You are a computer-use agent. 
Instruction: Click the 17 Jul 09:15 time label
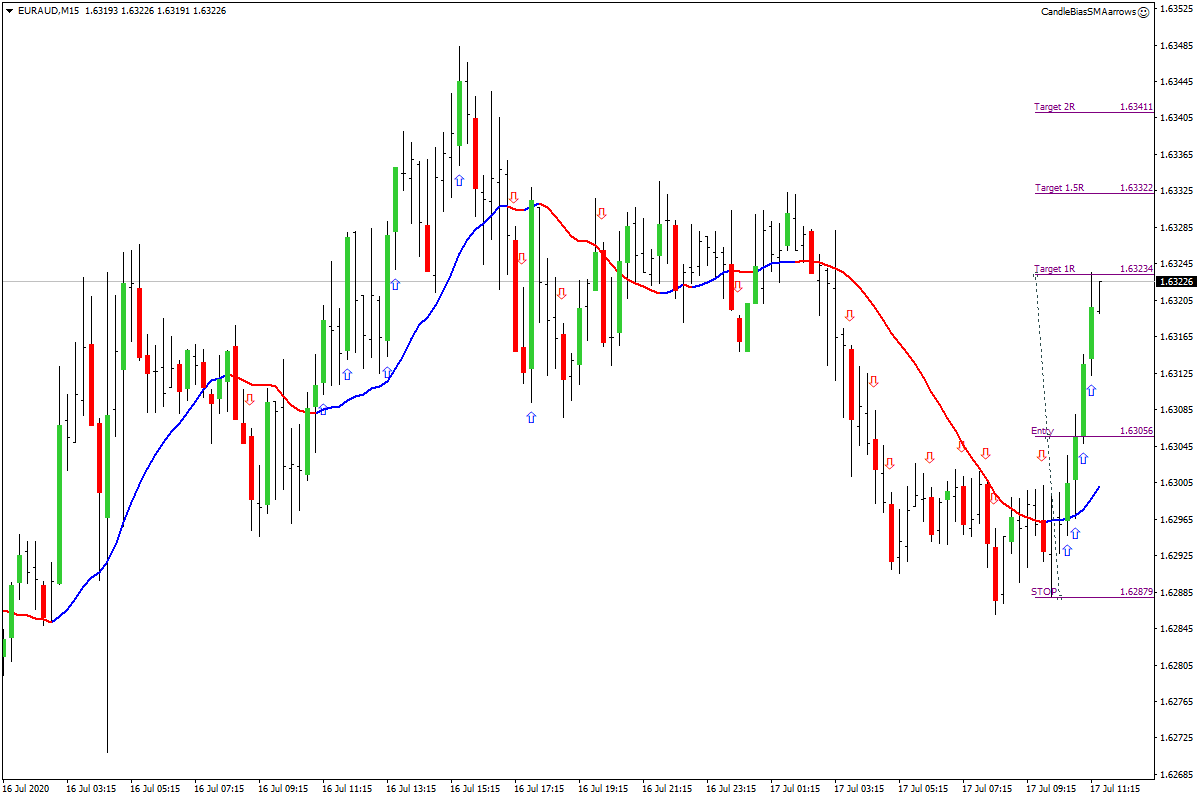pyautogui.click(x=1051, y=789)
